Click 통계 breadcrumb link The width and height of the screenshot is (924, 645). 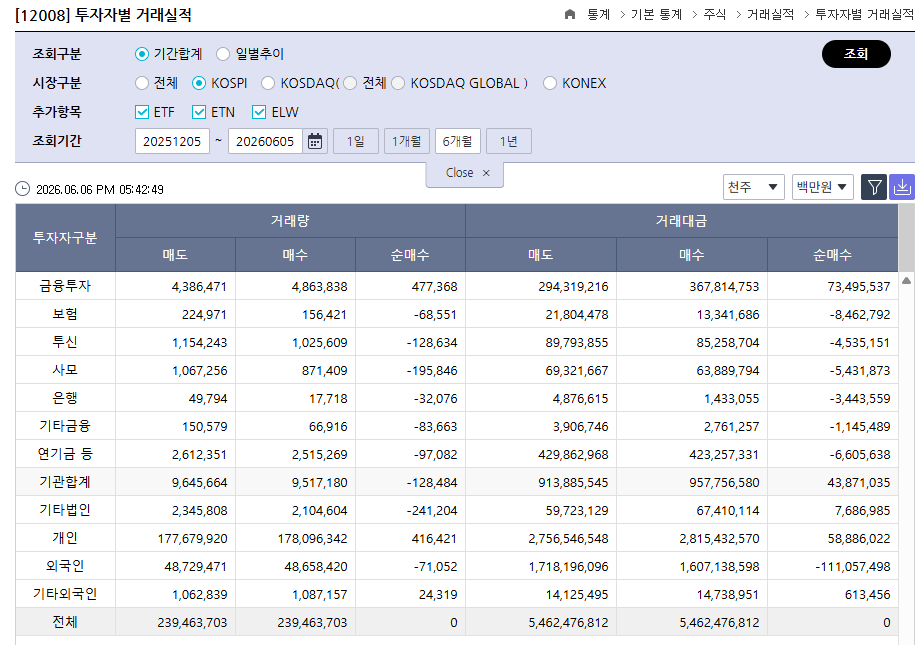click(x=598, y=14)
